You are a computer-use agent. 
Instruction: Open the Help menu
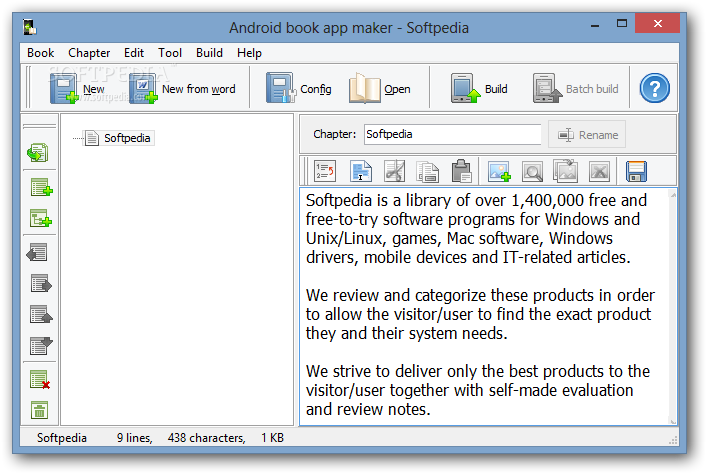point(249,53)
